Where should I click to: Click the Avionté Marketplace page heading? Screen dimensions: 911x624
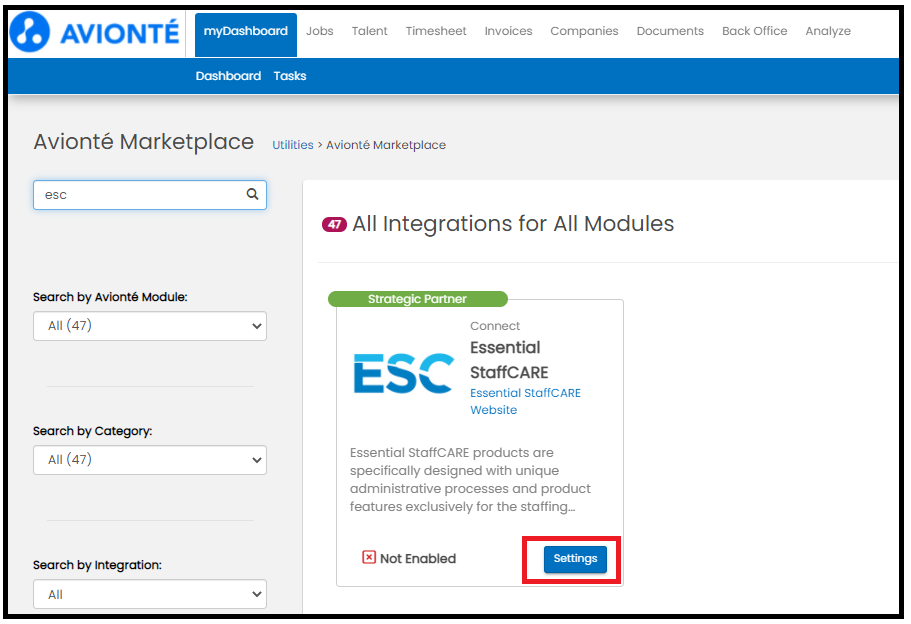144,142
